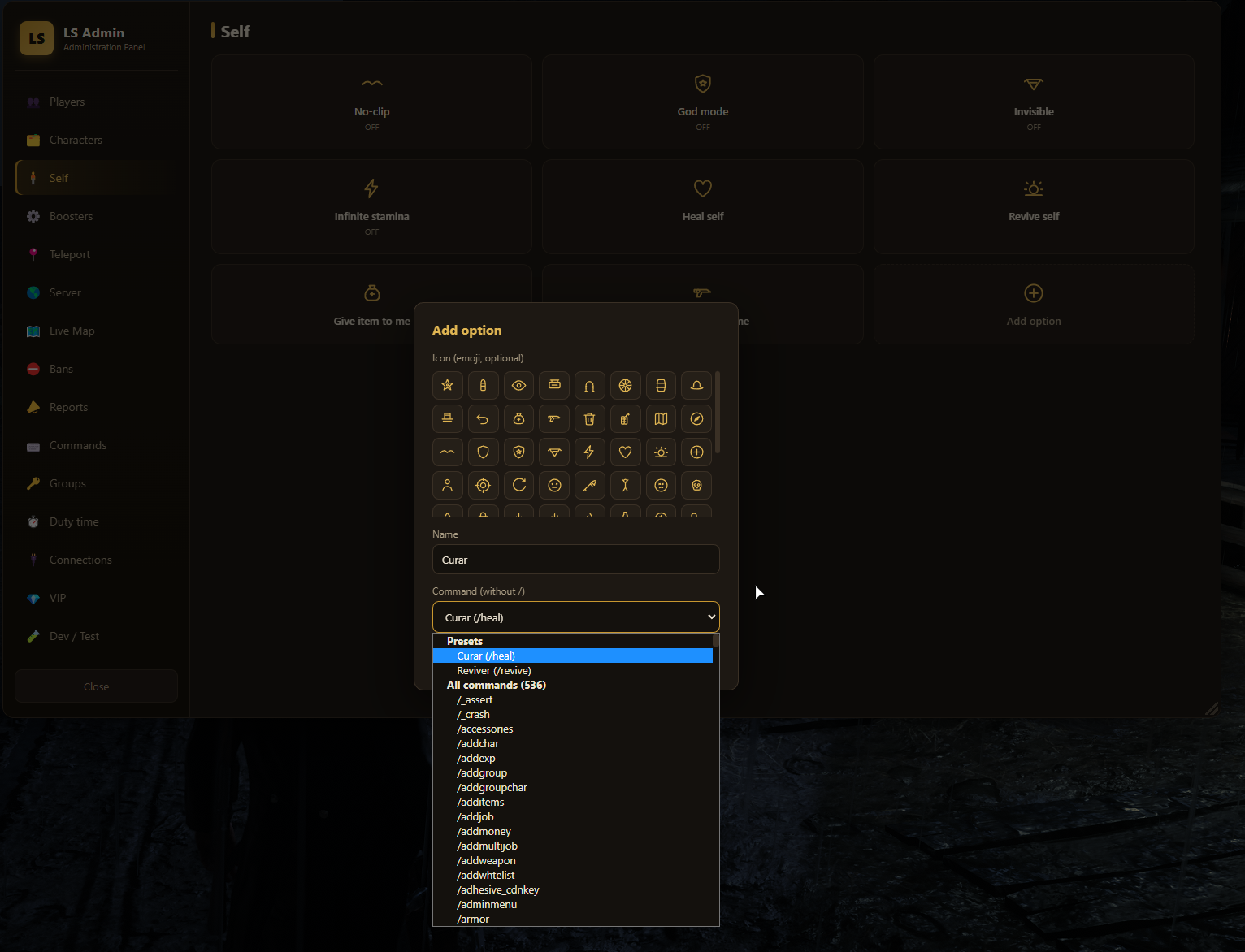
Task: Pick the heart icon in the icon picker
Action: 626,452
